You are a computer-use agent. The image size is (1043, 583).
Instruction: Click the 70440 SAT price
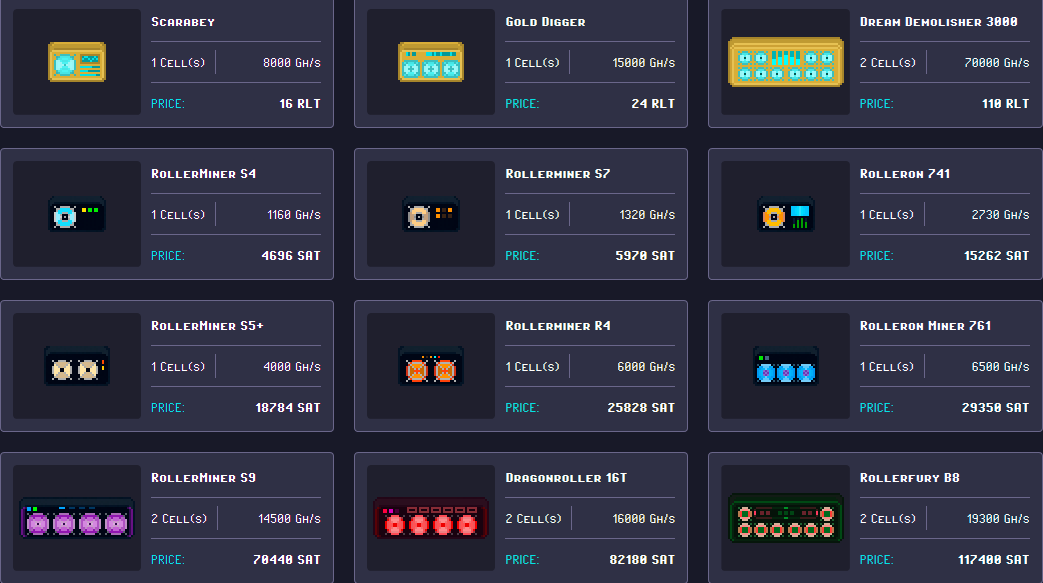pyautogui.click(x=287, y=560)
